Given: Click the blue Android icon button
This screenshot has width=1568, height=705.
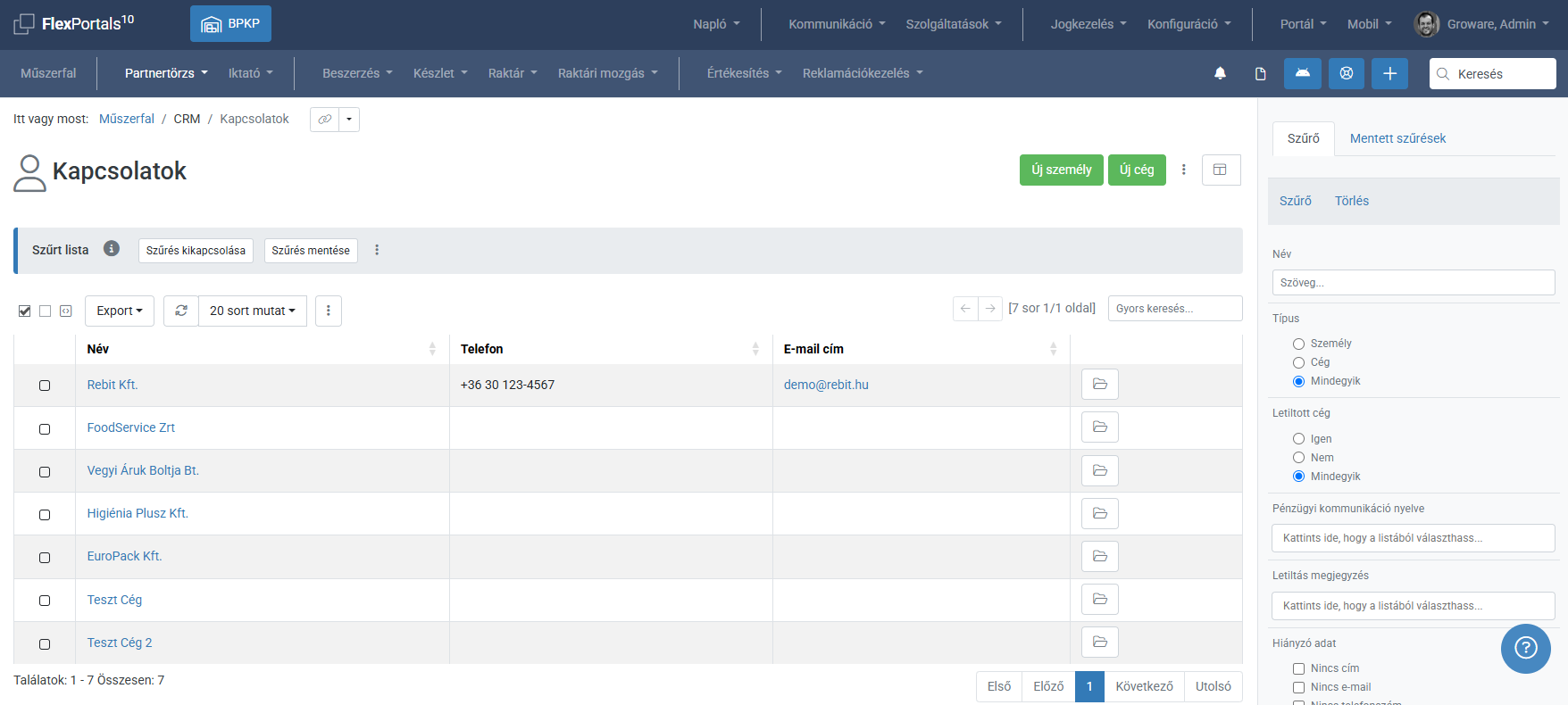Looking at the screenshot, I should tap(1303, 73).
